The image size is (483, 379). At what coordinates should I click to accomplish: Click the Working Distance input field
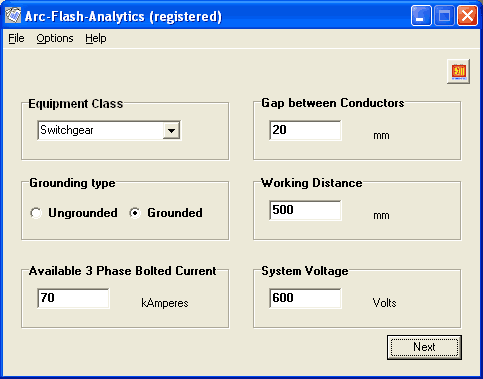tap(305, 210)
